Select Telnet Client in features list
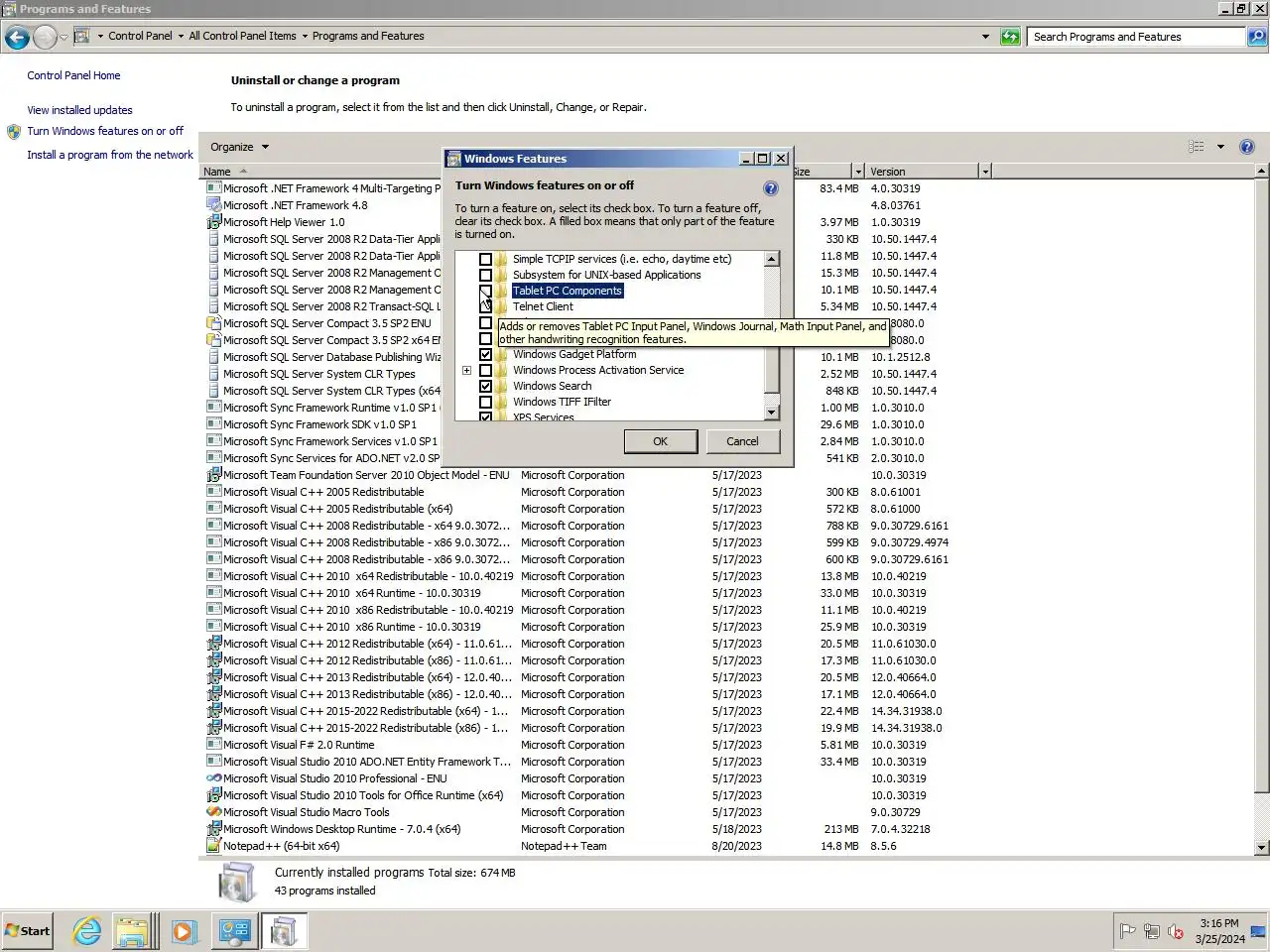Screen dimensions: 1270x952 [x=543, y=306]
